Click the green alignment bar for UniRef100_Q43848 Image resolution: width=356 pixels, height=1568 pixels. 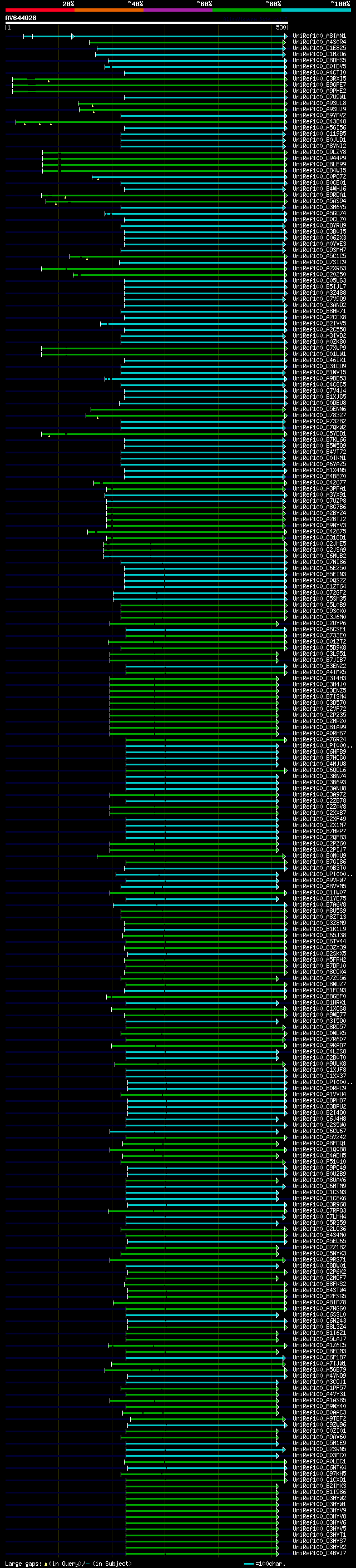151,122
